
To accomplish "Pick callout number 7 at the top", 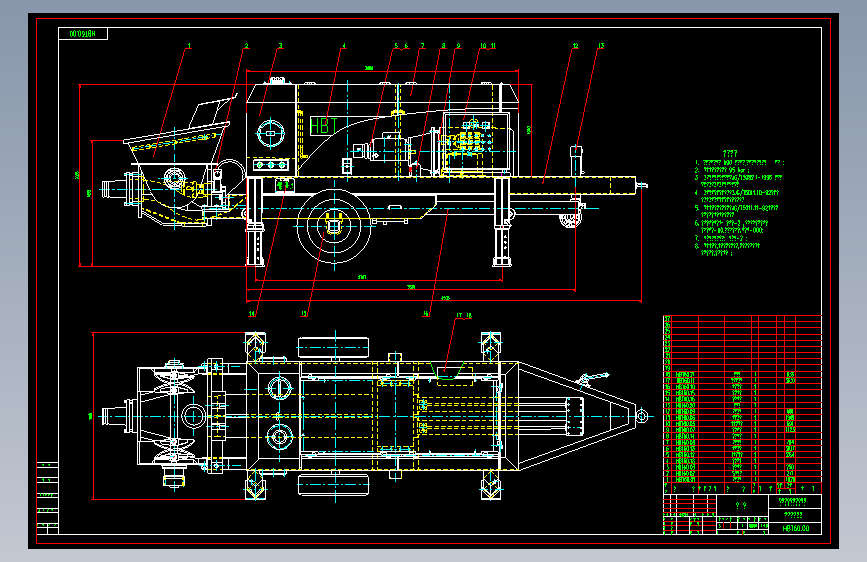I will coord(422,46).
